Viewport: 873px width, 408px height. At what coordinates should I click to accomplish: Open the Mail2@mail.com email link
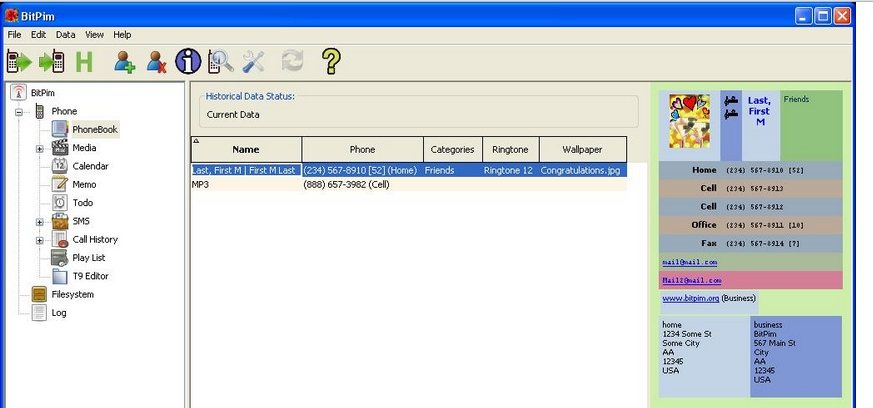point(691,280)
